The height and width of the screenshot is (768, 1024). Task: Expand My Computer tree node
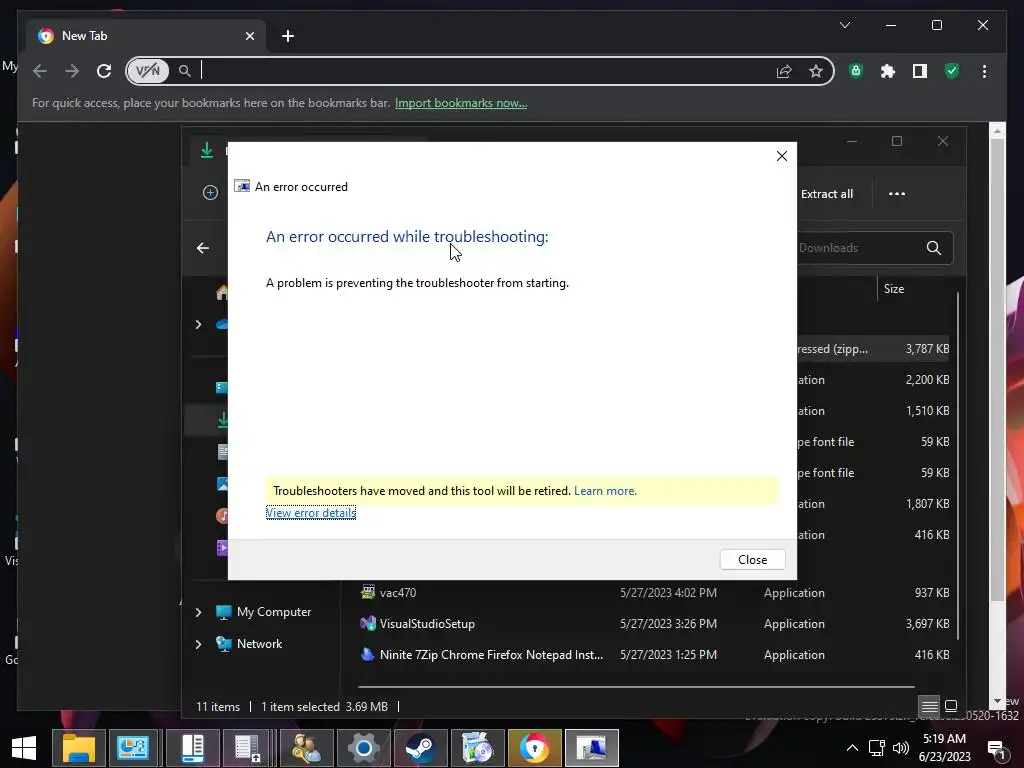(x=199, y=612)
